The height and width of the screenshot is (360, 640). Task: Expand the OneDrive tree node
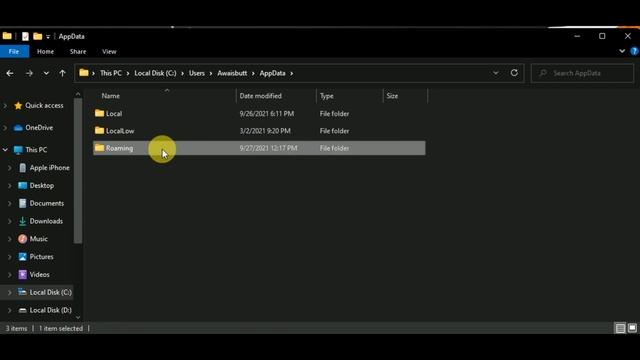pos(5,128)
